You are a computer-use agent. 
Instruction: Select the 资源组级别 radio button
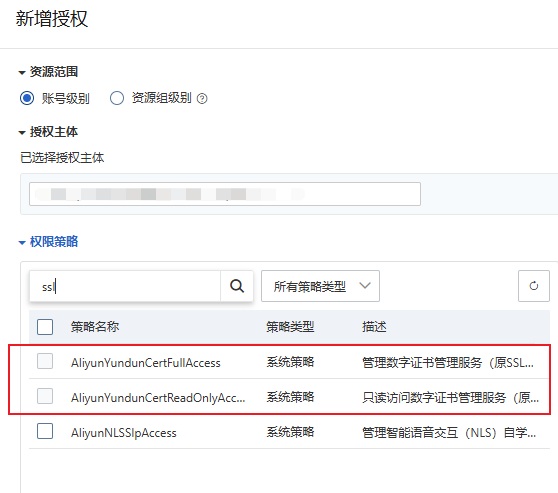117,98
